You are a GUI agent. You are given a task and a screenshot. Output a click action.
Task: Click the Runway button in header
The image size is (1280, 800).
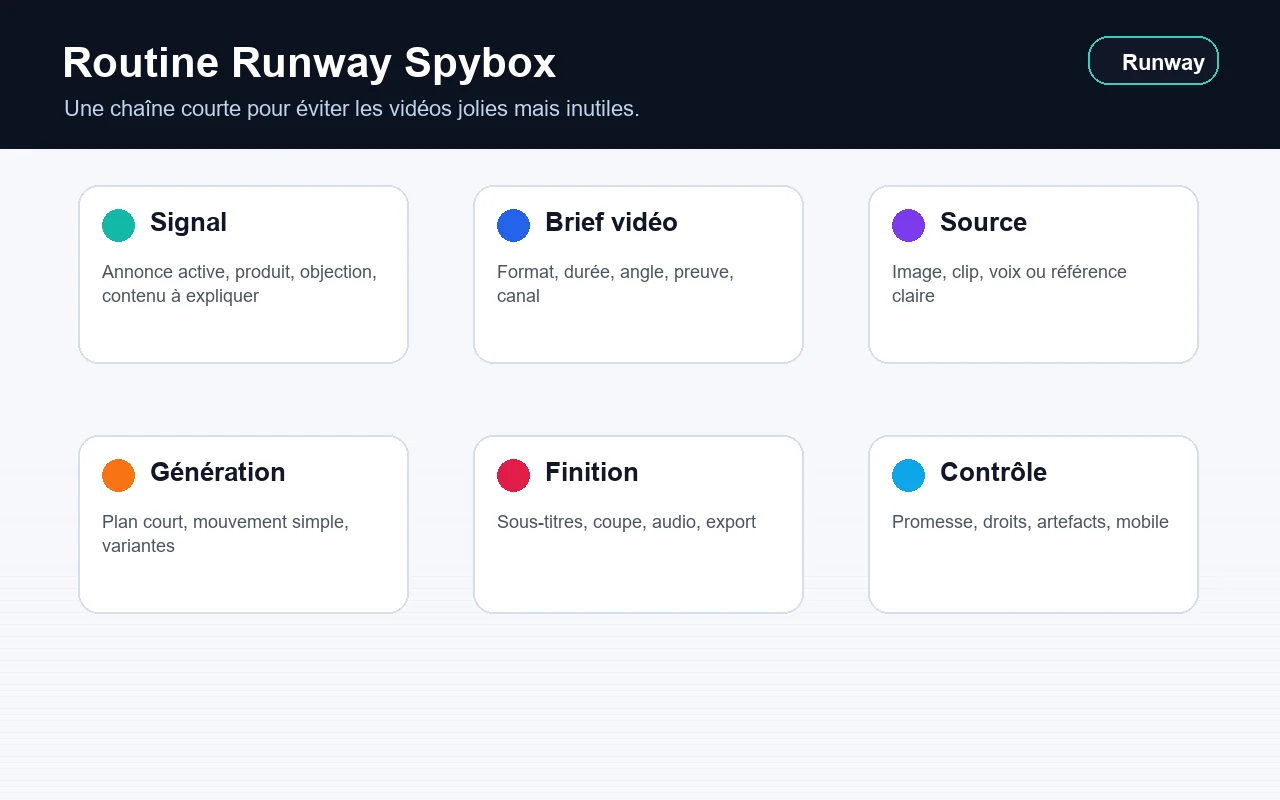click(x=1153, y=61)
